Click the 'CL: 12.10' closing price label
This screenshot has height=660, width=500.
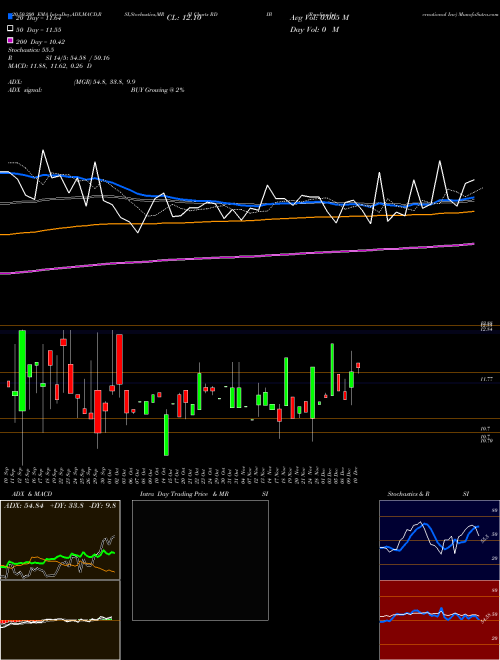pyautogui.click(x=184, y=18)
